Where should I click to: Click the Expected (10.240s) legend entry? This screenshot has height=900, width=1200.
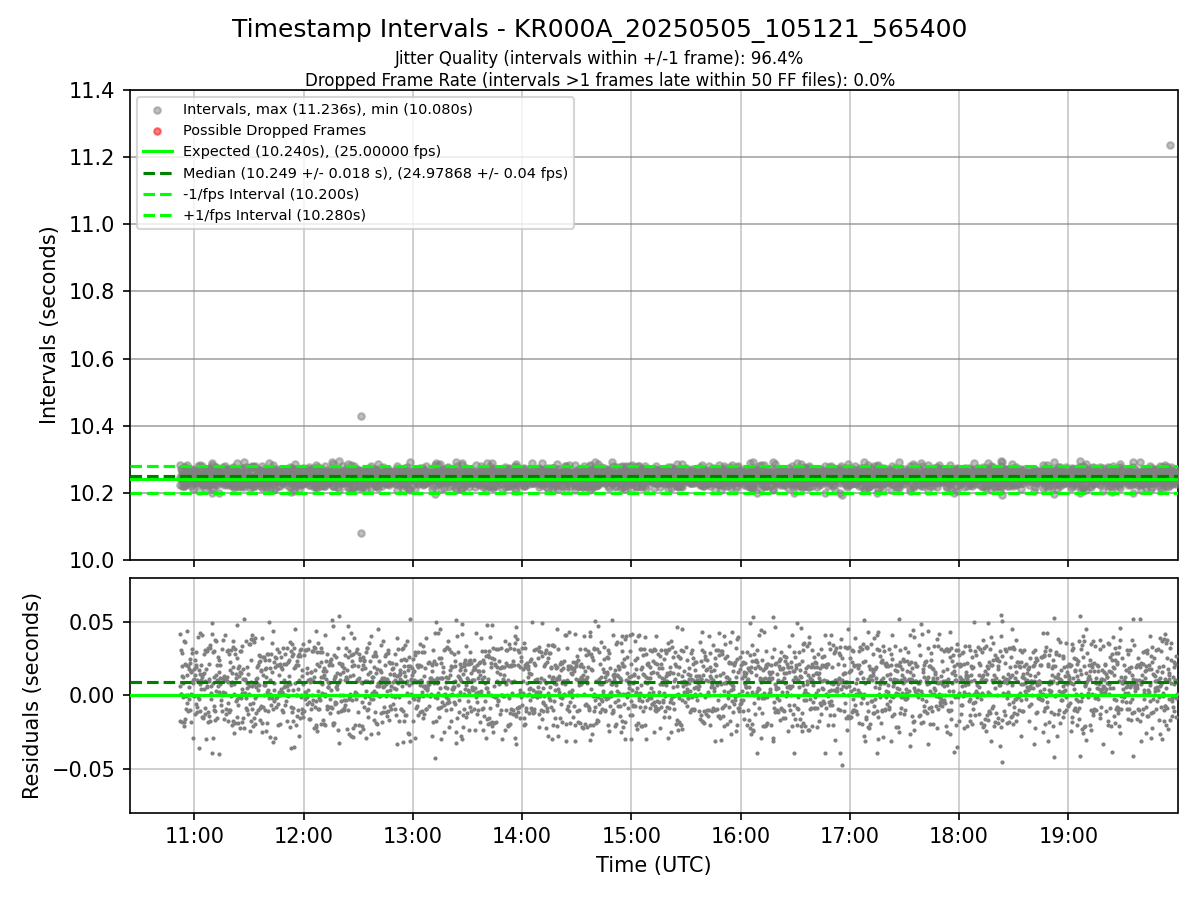[312, 151]
